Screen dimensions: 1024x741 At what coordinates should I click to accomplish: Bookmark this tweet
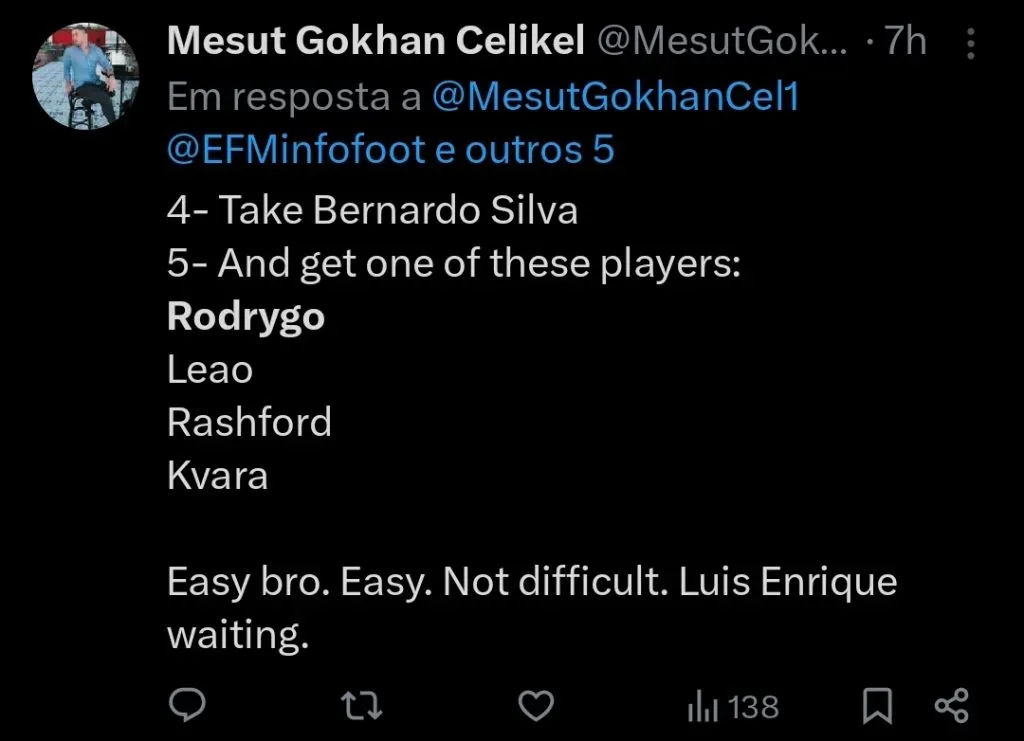(x=876, y=706)
